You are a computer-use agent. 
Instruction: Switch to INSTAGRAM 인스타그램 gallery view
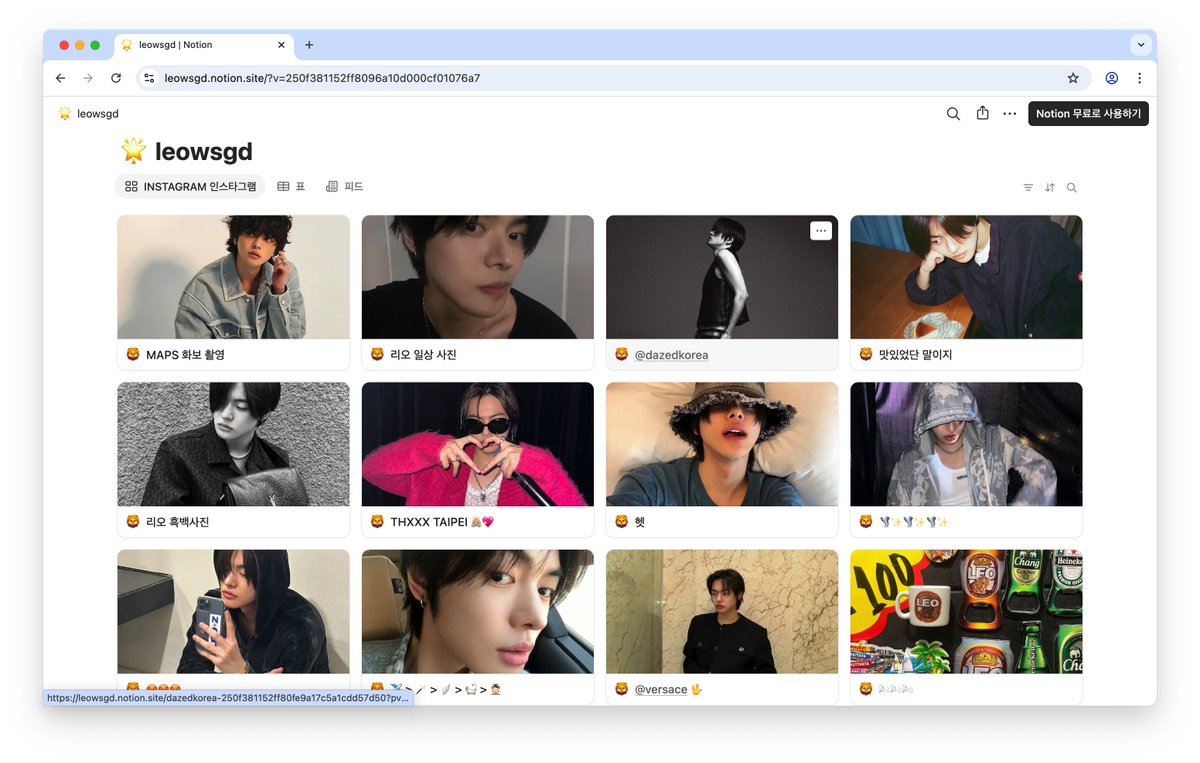pyautogui.click(x=190, y=187)
